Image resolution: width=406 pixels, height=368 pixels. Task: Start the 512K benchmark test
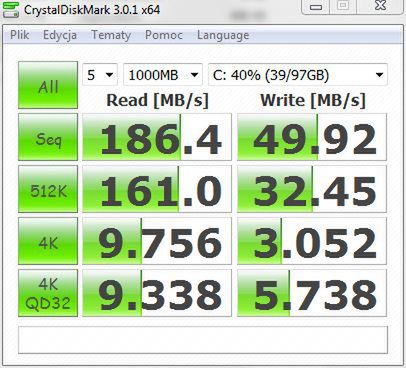click(x=48, y=189)
